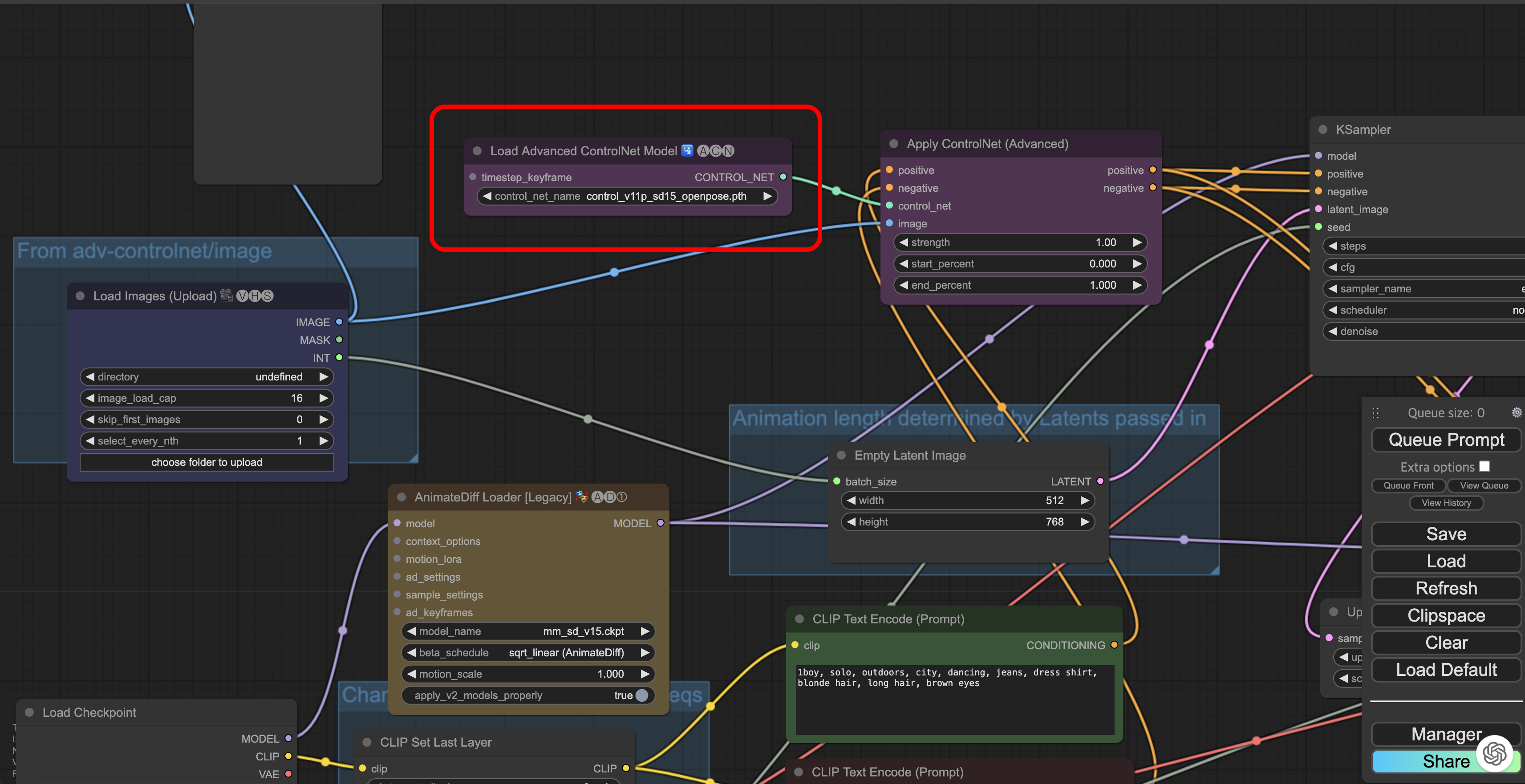Screen dimensions: 1525x784
Task: Open the View History panel
Action: click(1446, 503)
